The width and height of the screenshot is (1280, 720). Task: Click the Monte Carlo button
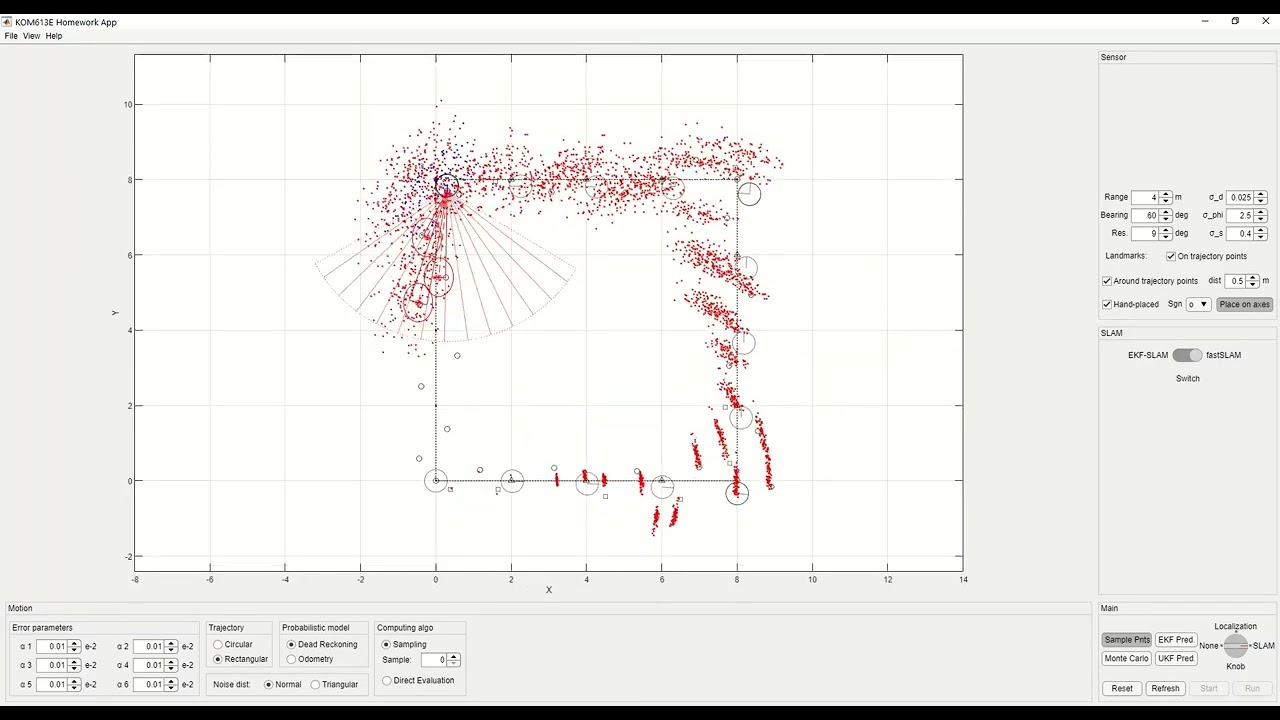click(x=1127, y=659)
